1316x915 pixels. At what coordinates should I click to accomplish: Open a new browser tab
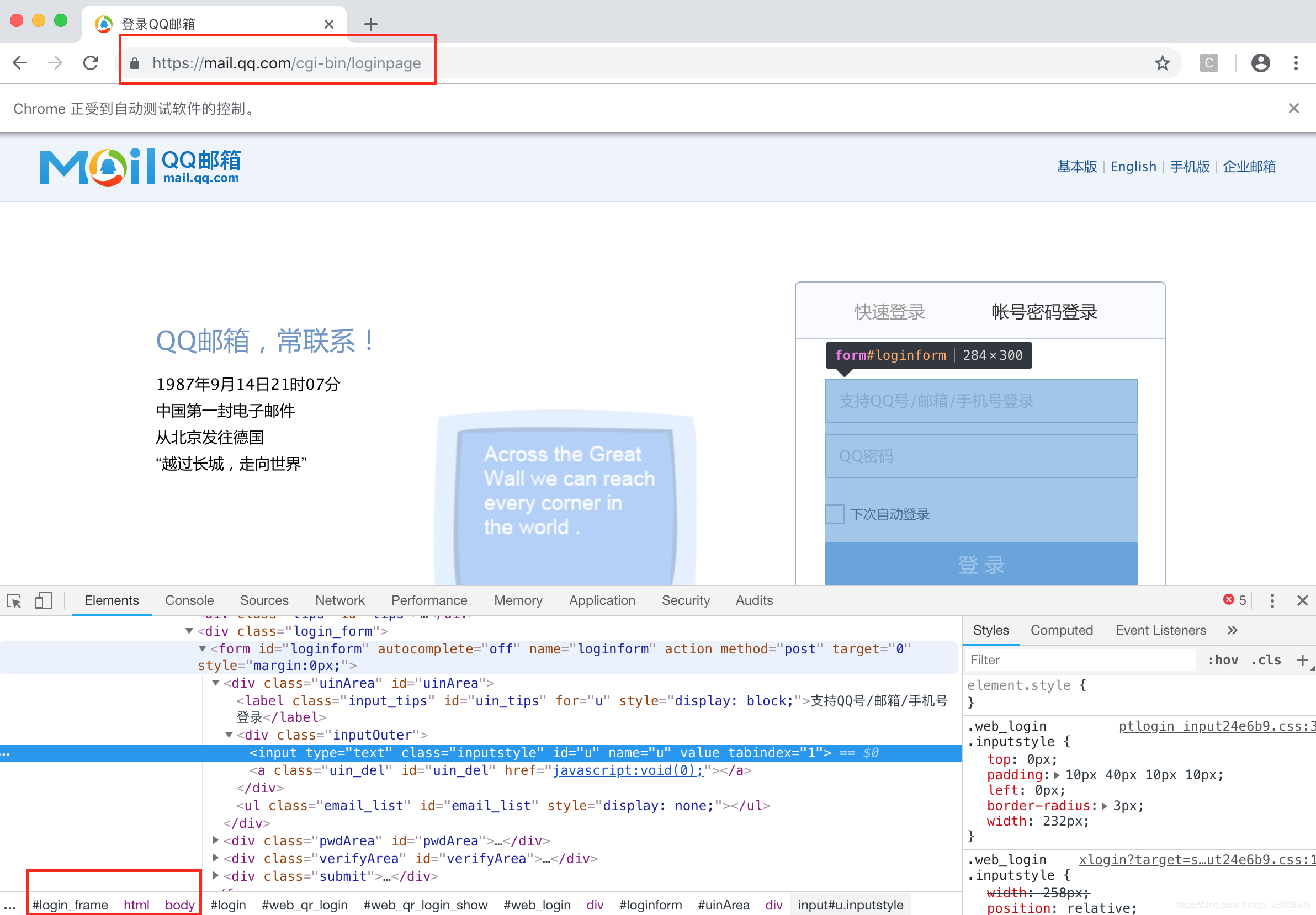click(x=371, y=24)
